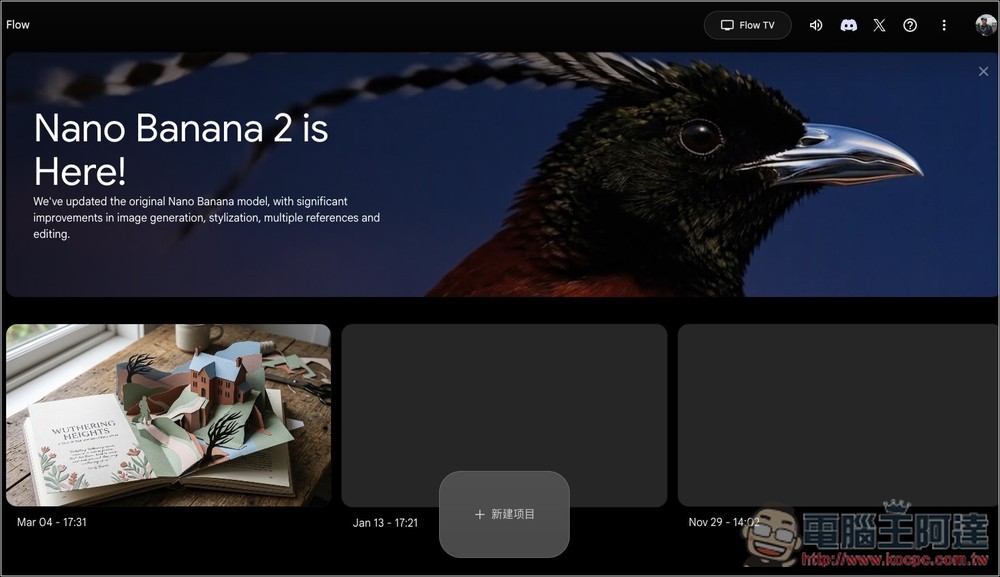Open the user profile avatar
This screenshot has width=1000, height=577.
coord(985,25)
